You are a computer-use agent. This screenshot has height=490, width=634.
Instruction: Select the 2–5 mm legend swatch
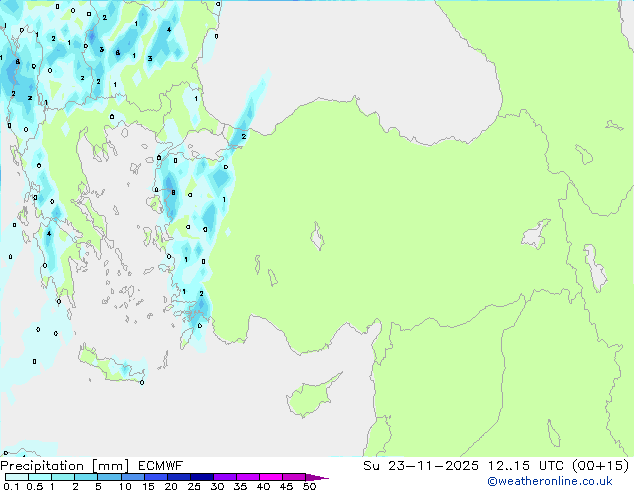tap(86, 477)
